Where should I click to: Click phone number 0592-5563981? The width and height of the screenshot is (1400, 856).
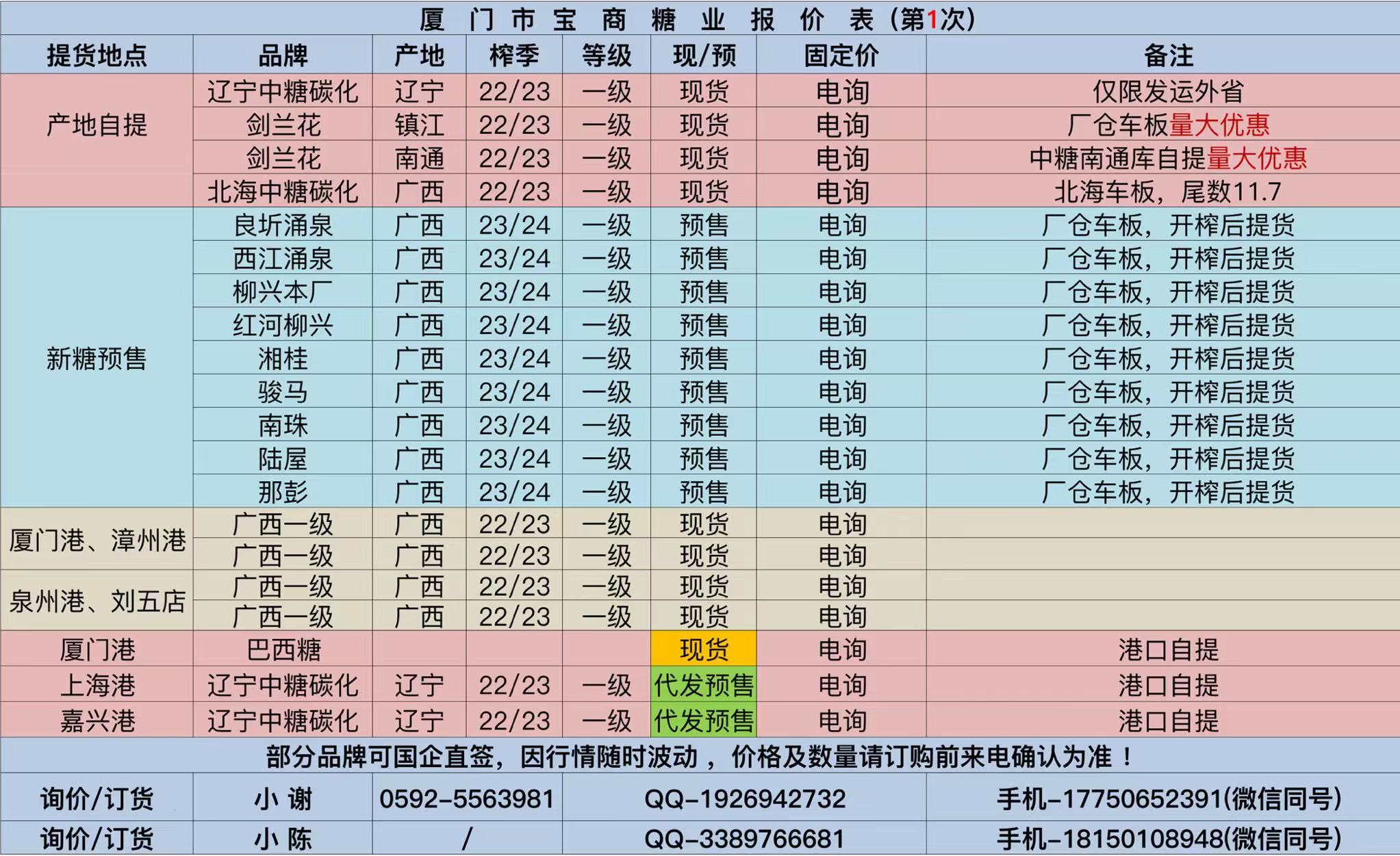coord(466,799)
